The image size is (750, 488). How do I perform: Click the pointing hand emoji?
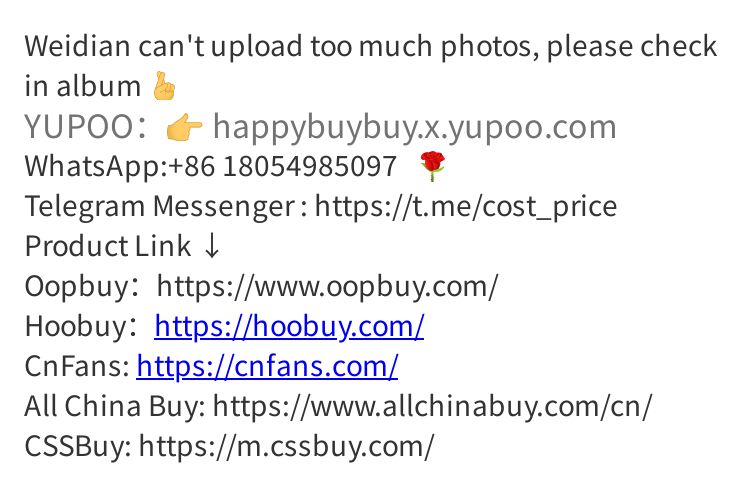click(x=184, y=127)
